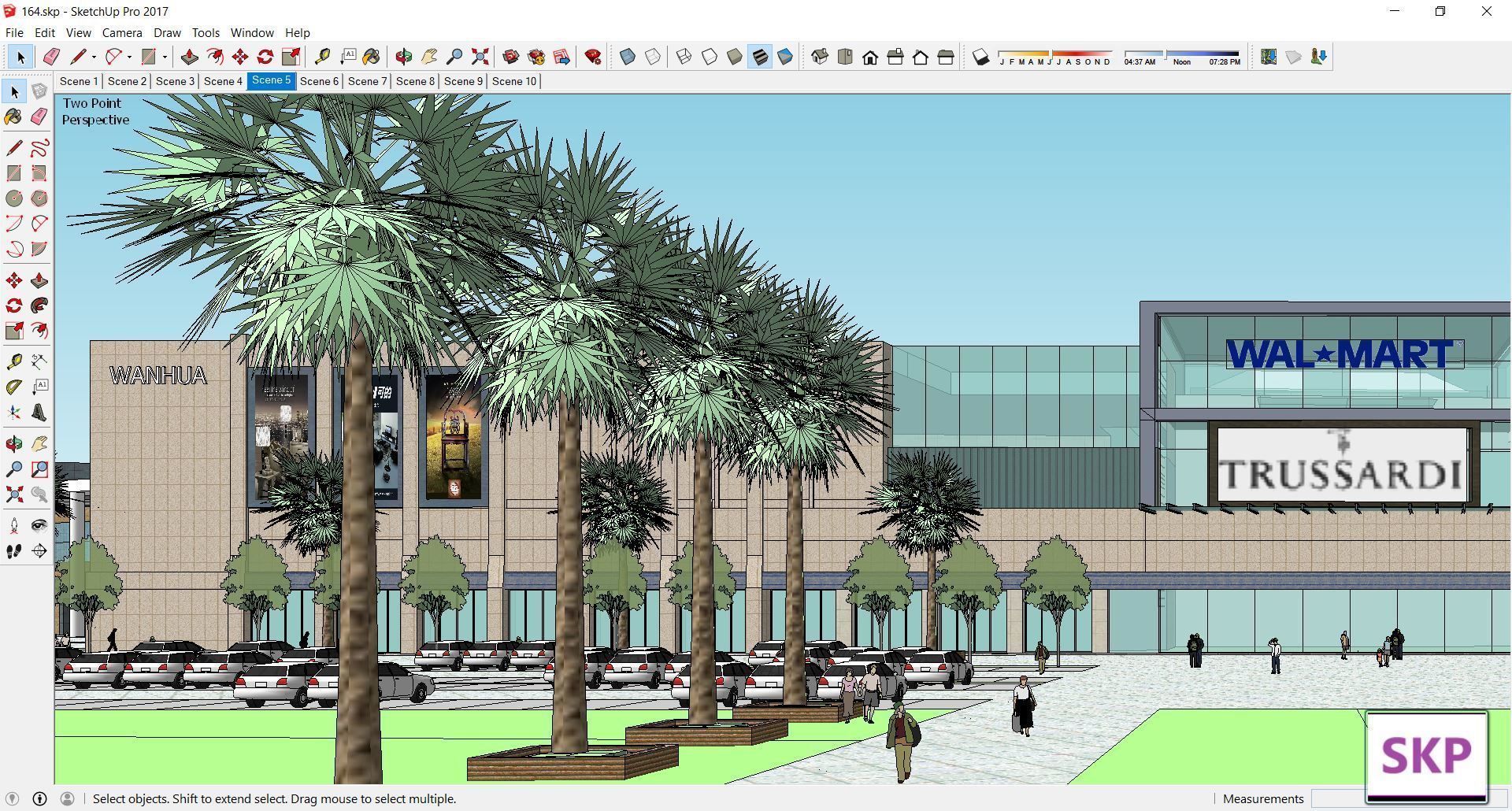1512x811 pixels.
Task: Select the Freehand tool in left palette
Action: click(x=39, y=148)
